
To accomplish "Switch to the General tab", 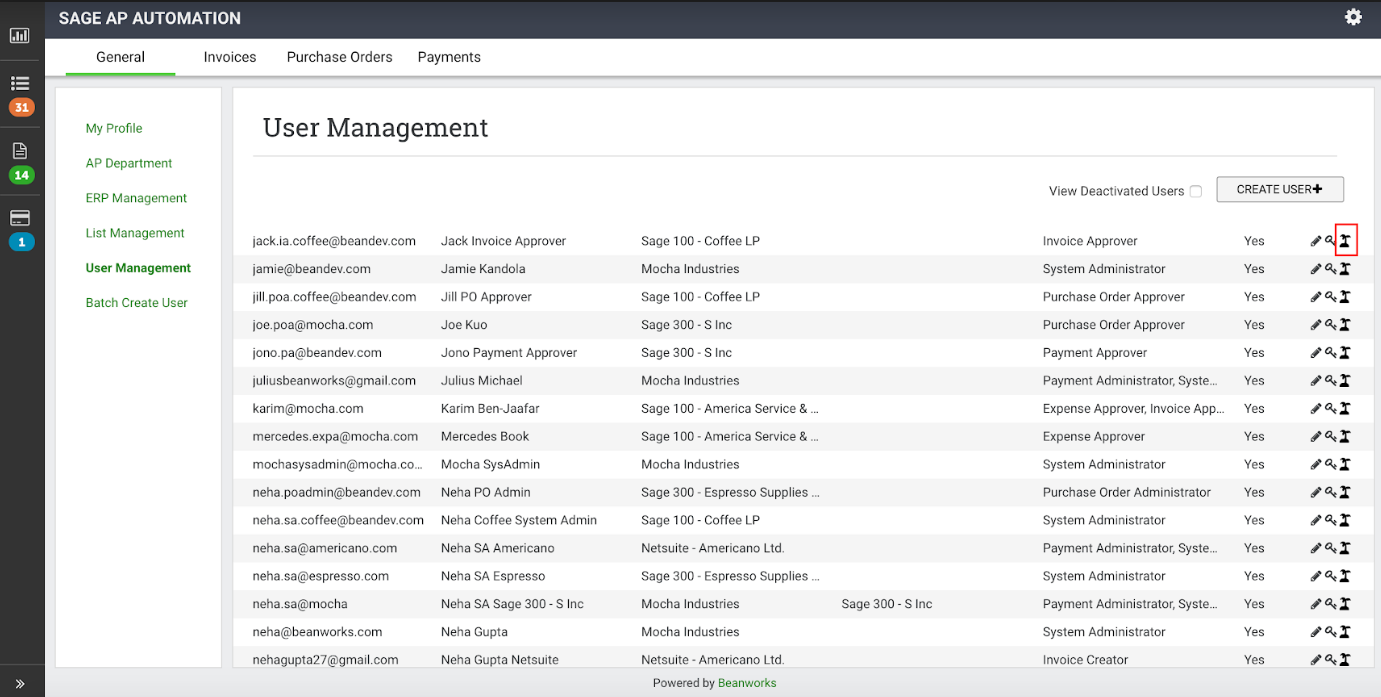I will pos(121,57).
